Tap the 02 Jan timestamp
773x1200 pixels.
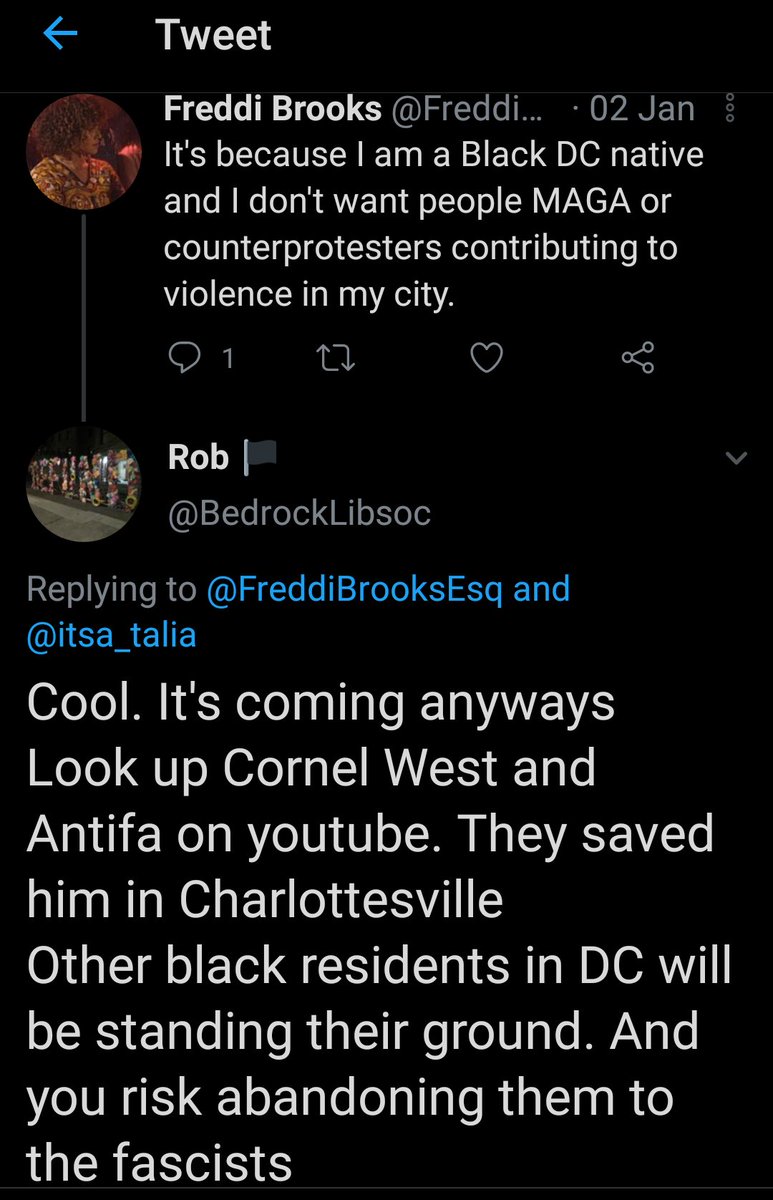642,109
